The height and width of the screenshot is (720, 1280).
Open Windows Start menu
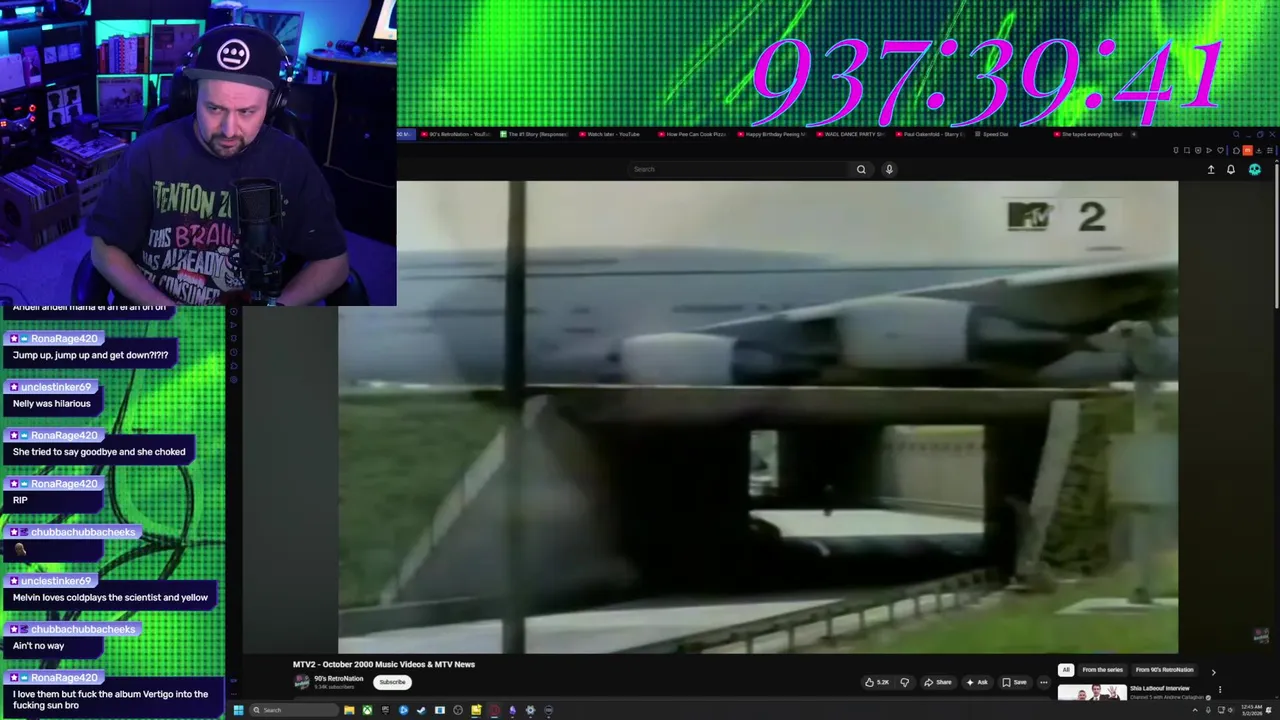tap(238, 710)
